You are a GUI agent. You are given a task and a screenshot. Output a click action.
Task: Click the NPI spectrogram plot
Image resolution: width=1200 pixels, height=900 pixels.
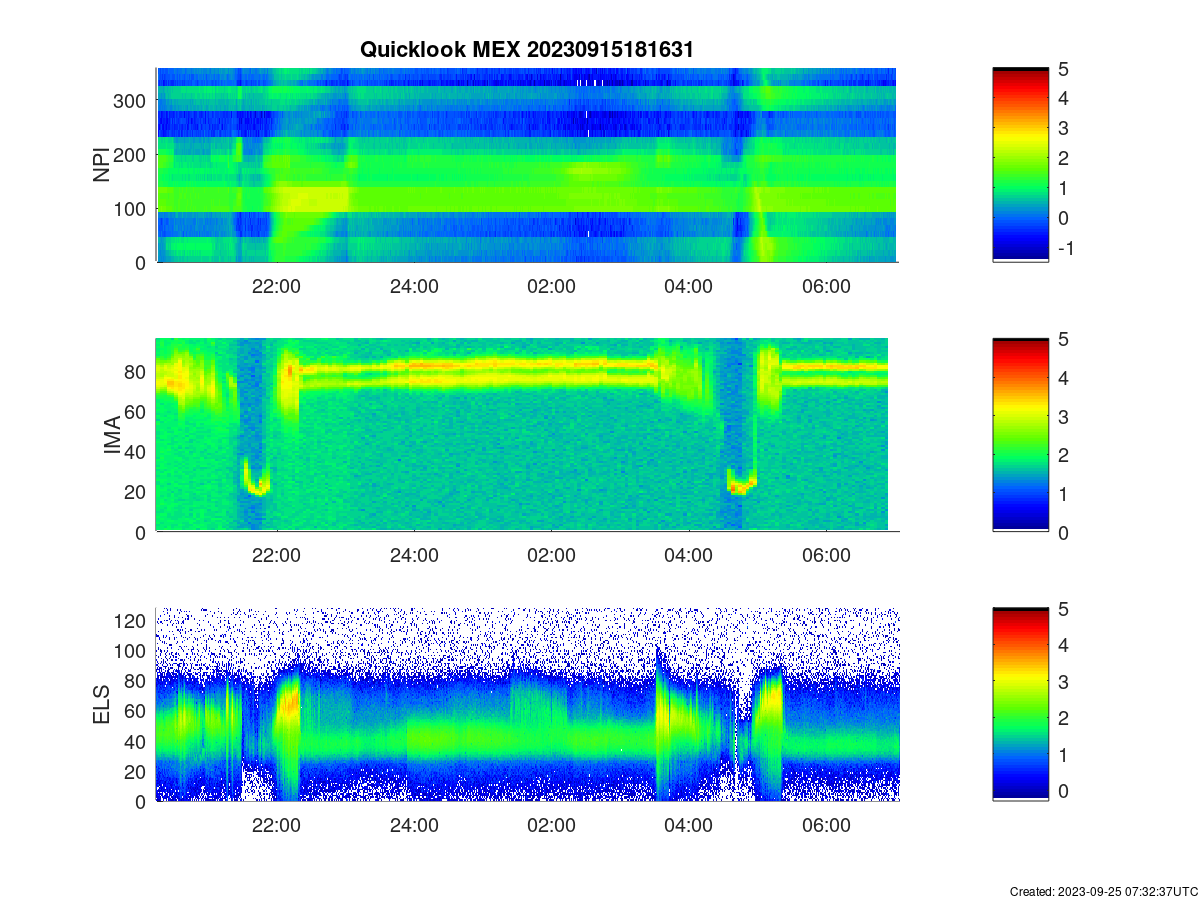pos(527,165)
